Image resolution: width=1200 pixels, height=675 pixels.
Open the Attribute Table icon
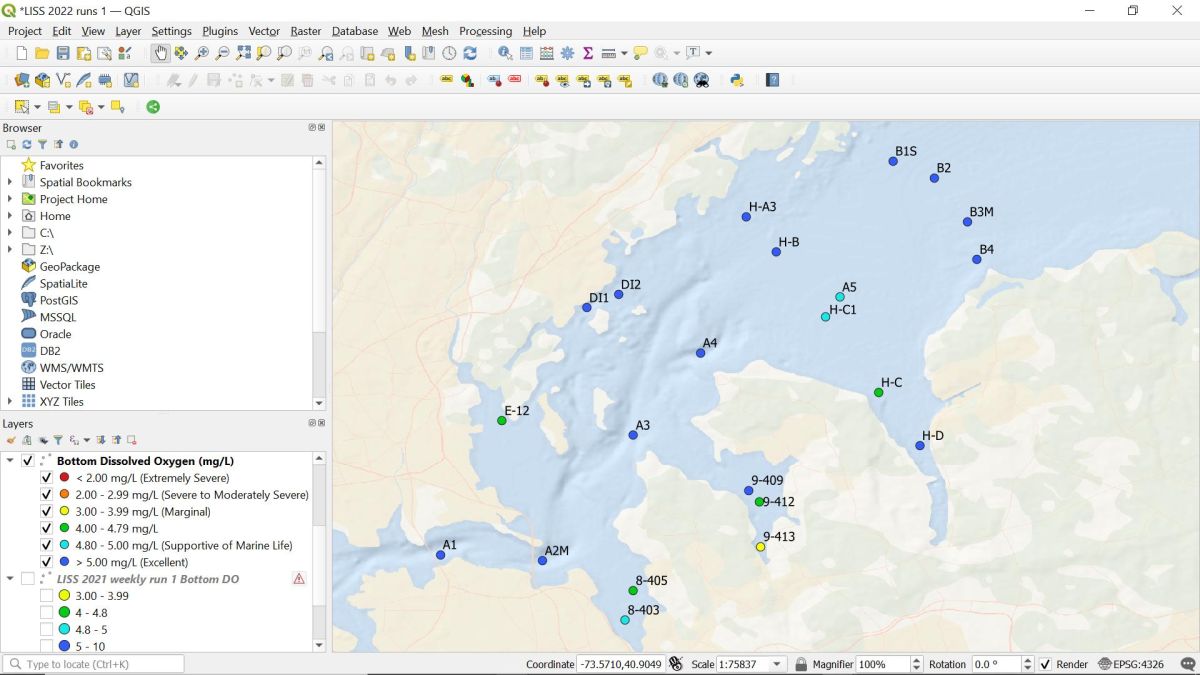(526, 53)
